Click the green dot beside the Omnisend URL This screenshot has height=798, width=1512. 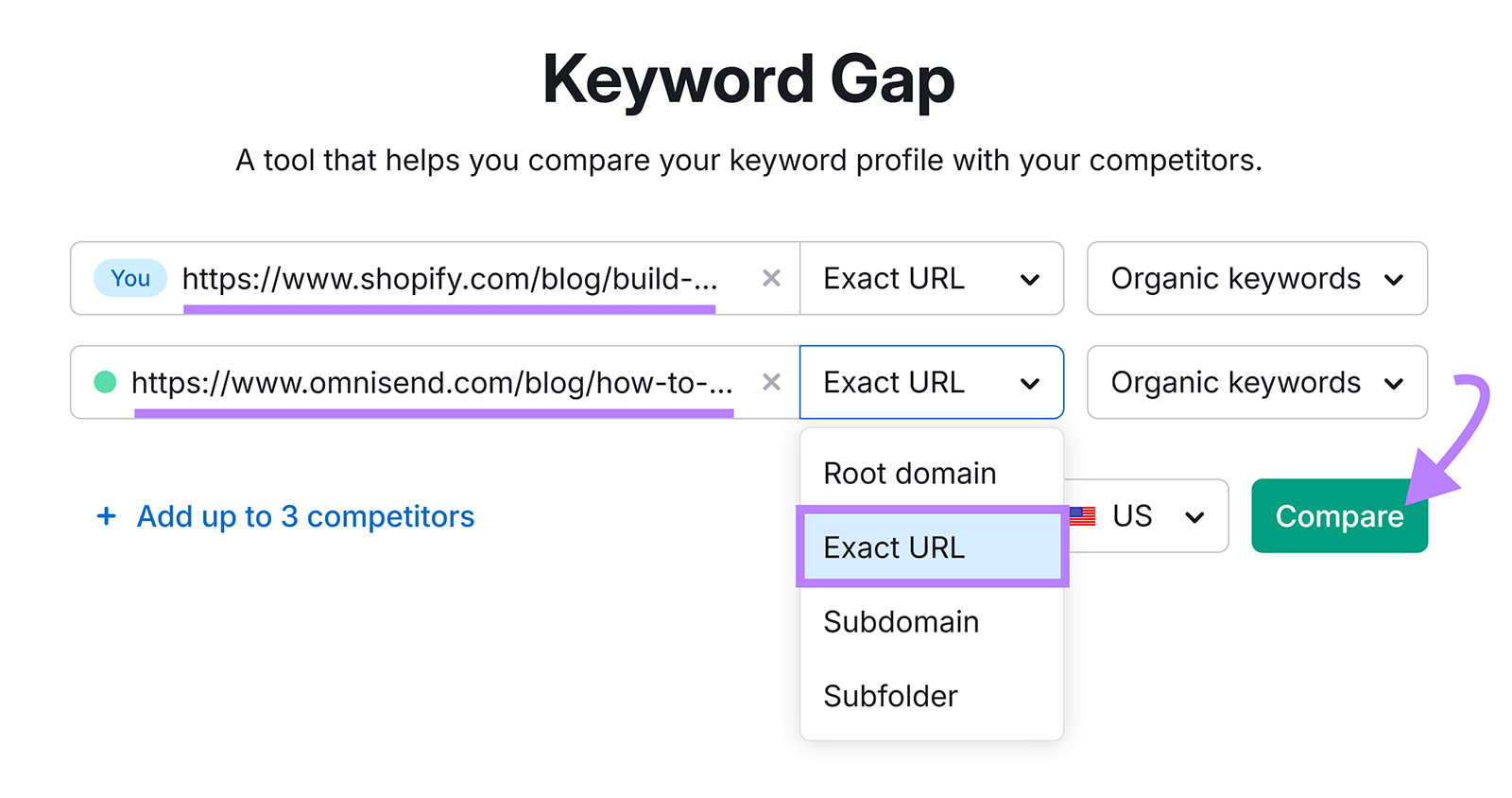104,382
